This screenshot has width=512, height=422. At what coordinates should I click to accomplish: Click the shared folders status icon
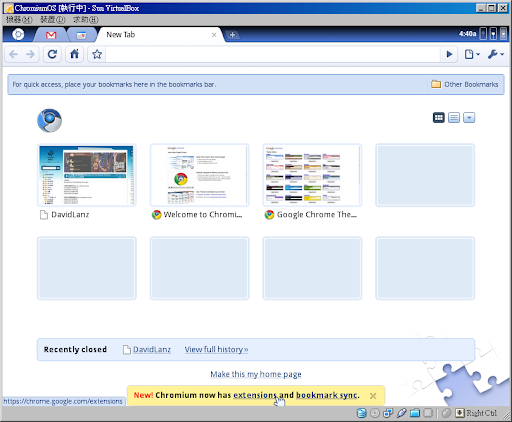tap(415, 413)
